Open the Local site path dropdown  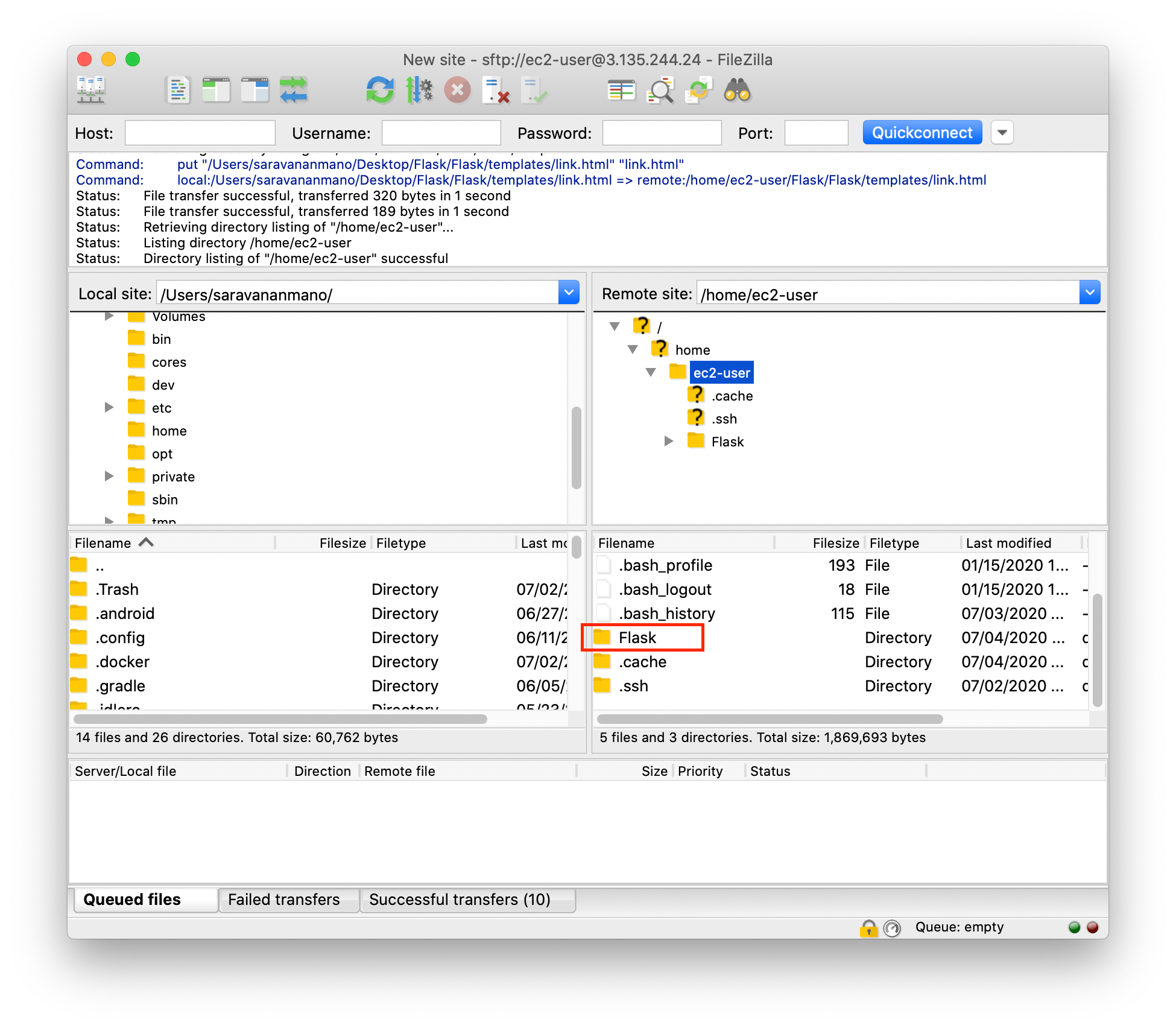pos(569,293)
